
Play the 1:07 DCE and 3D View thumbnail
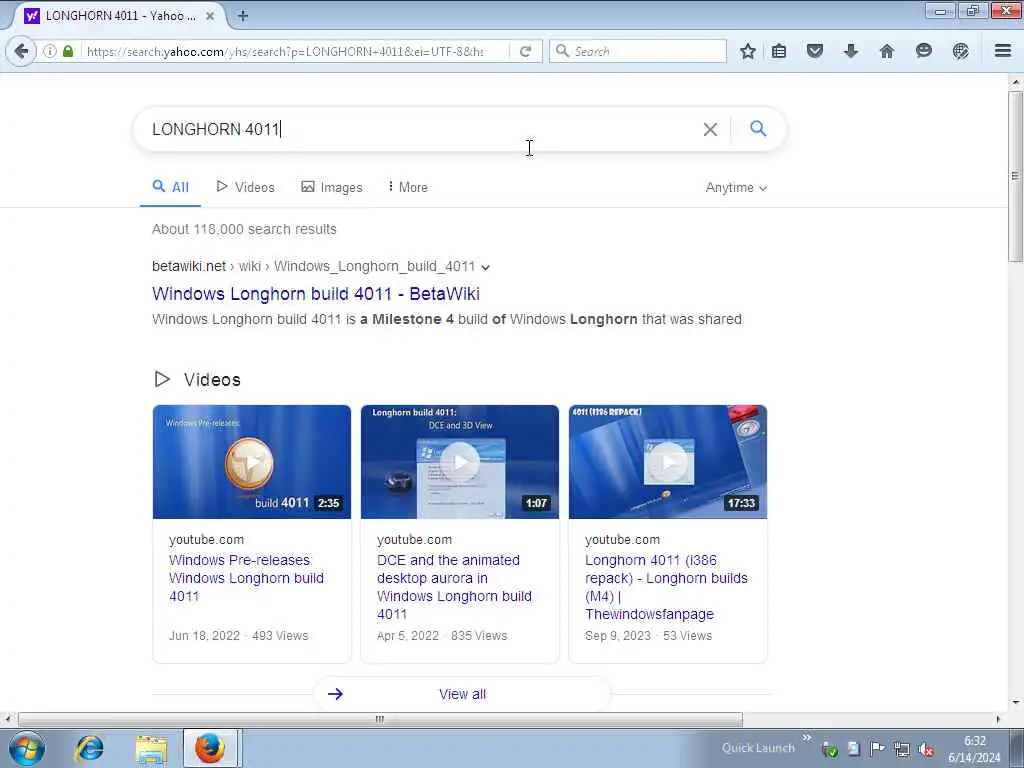tap(460, 462)
